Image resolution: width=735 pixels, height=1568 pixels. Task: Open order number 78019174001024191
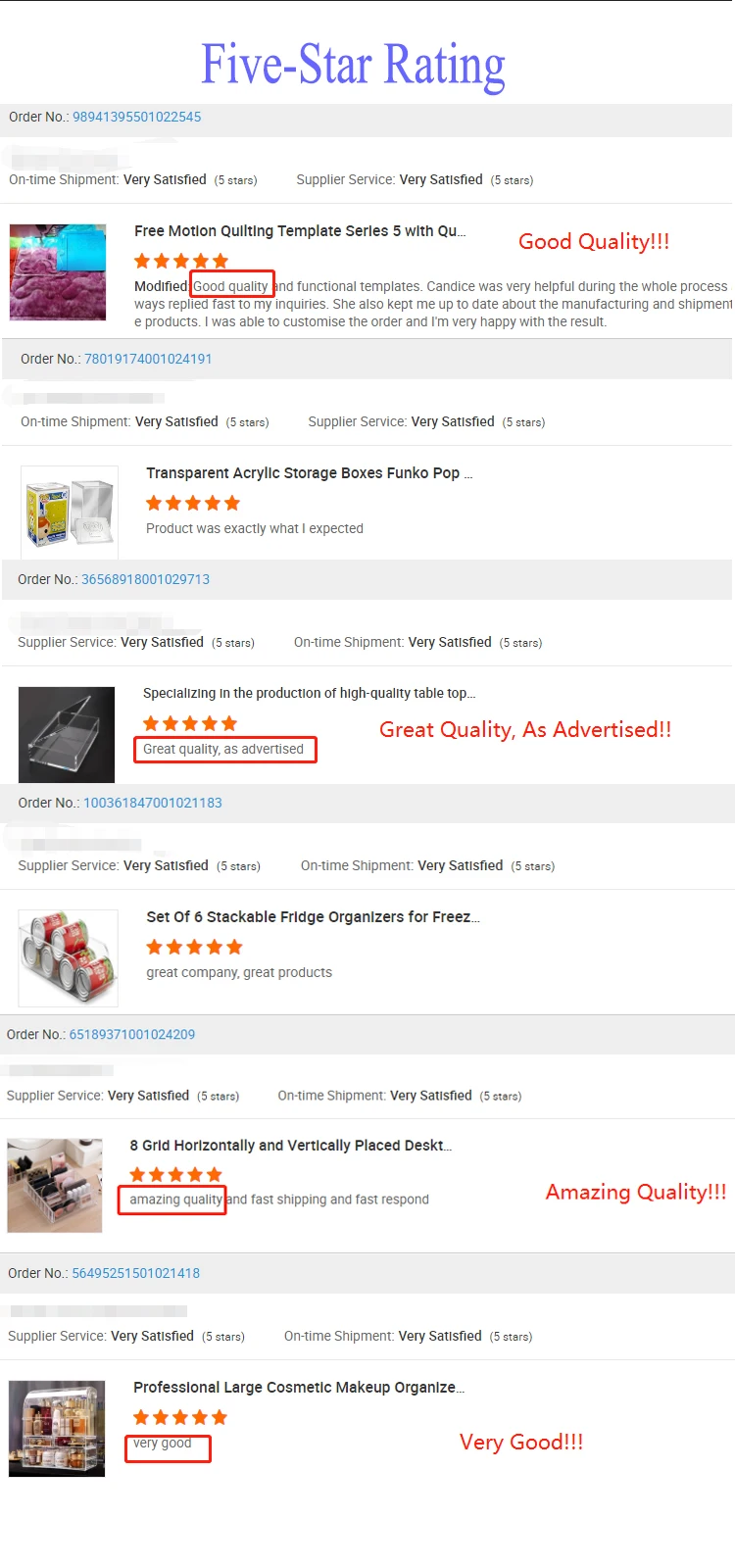point(148,359)
